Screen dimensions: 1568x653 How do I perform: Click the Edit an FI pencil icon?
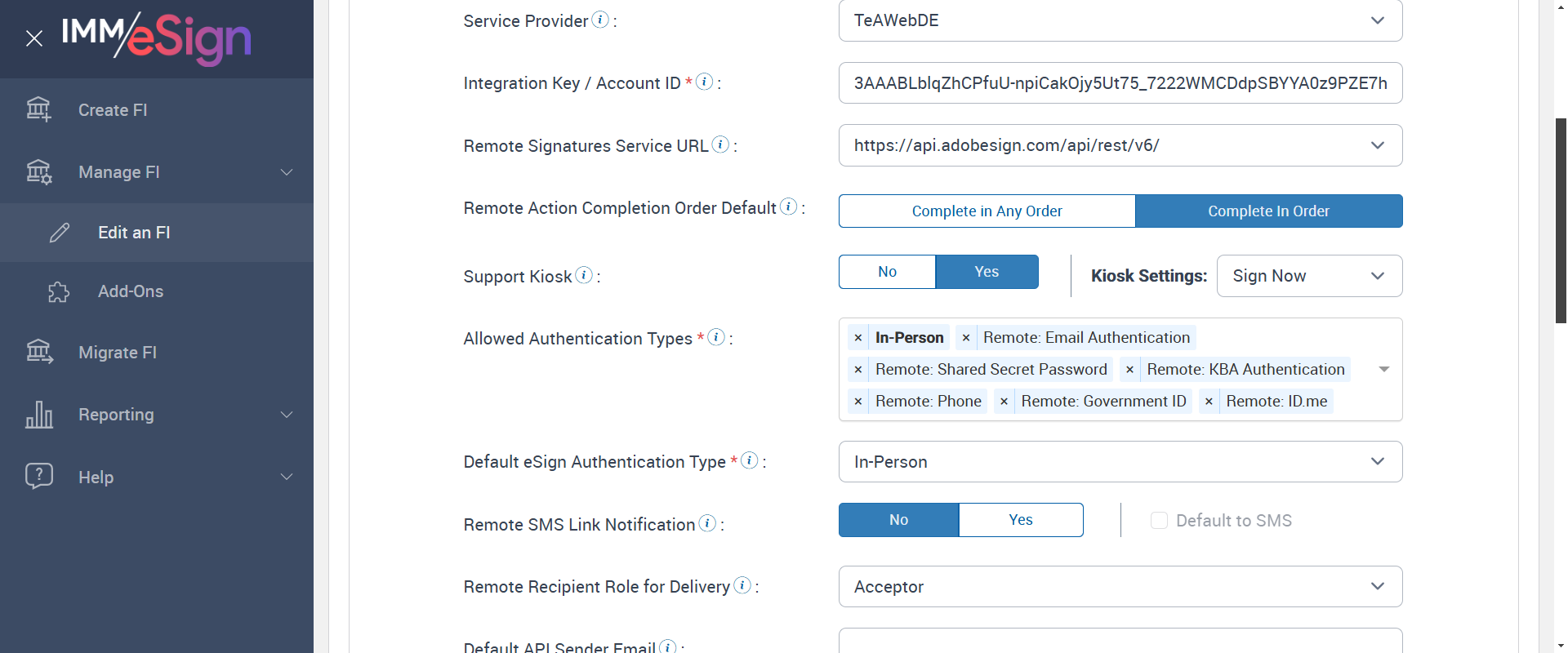tap(60, 233)
